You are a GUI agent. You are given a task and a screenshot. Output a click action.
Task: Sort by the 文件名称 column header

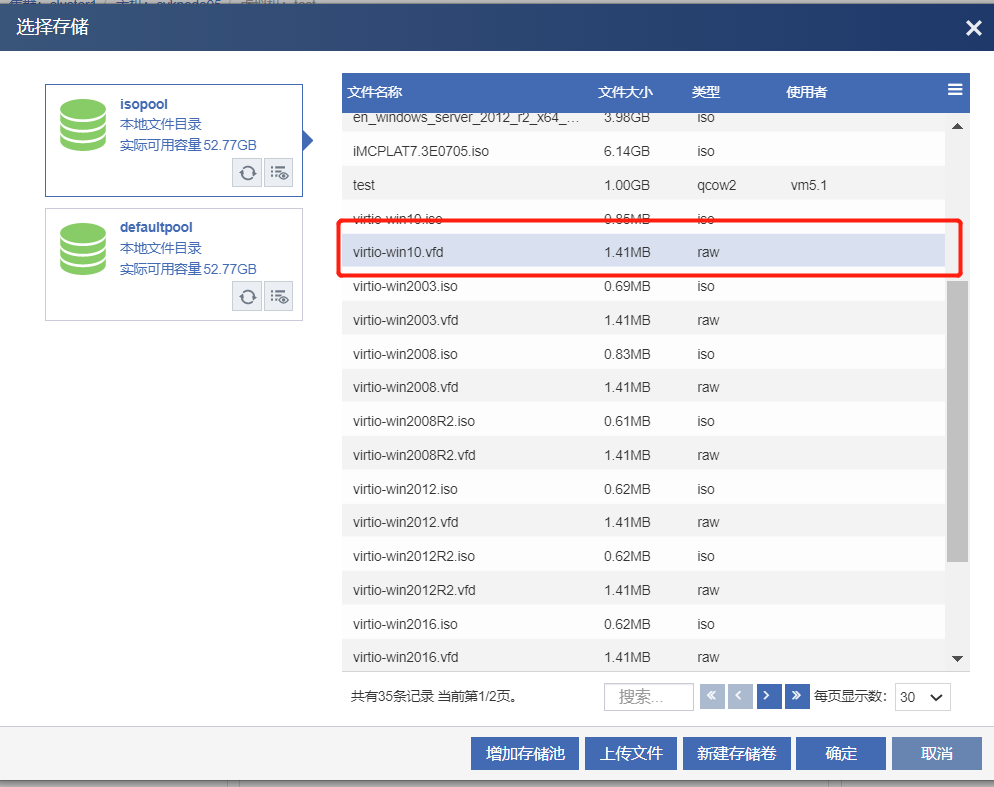click(375, 92)
